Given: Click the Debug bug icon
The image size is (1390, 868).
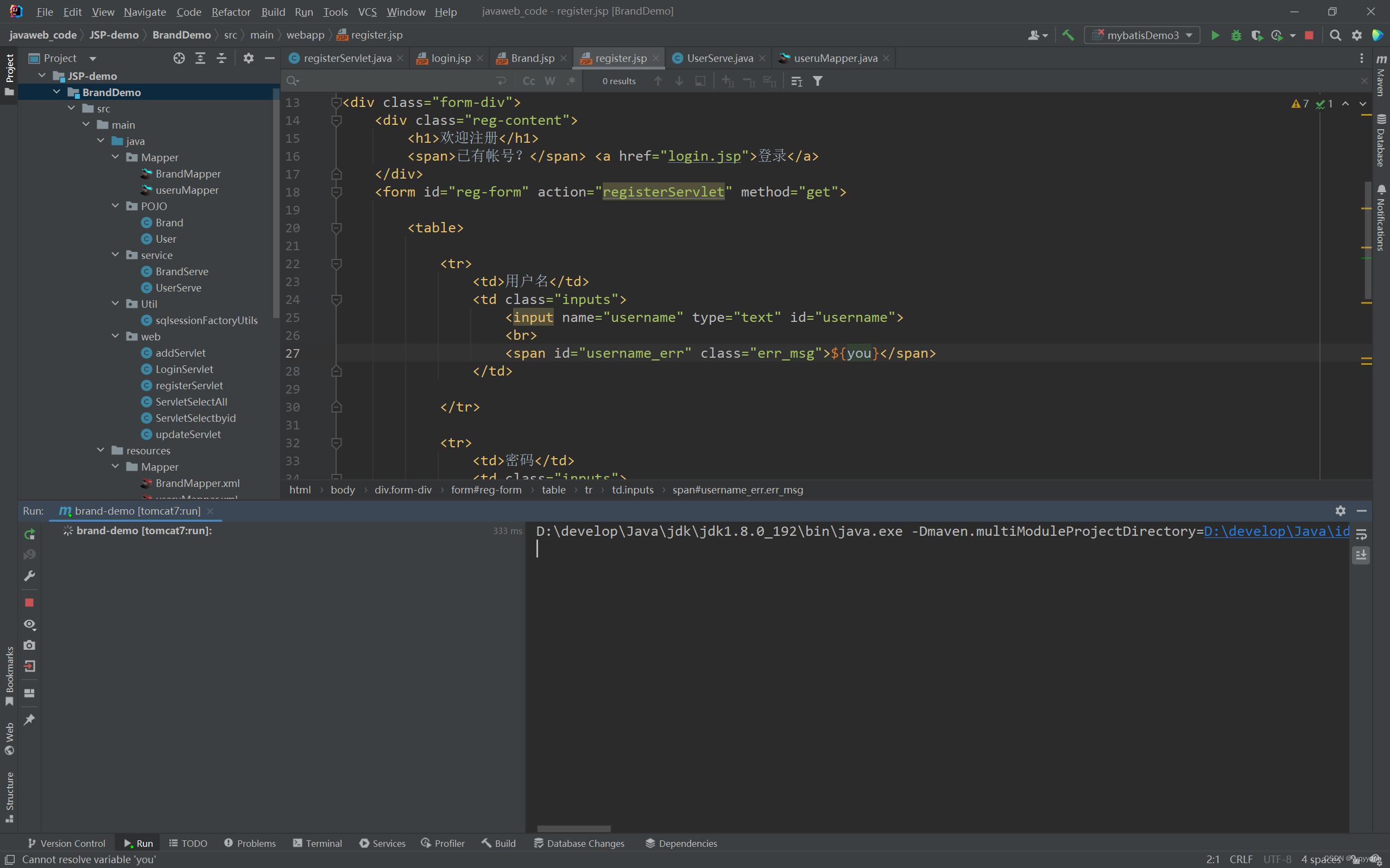Looking at the screenshot, I should pos(1236,36).
